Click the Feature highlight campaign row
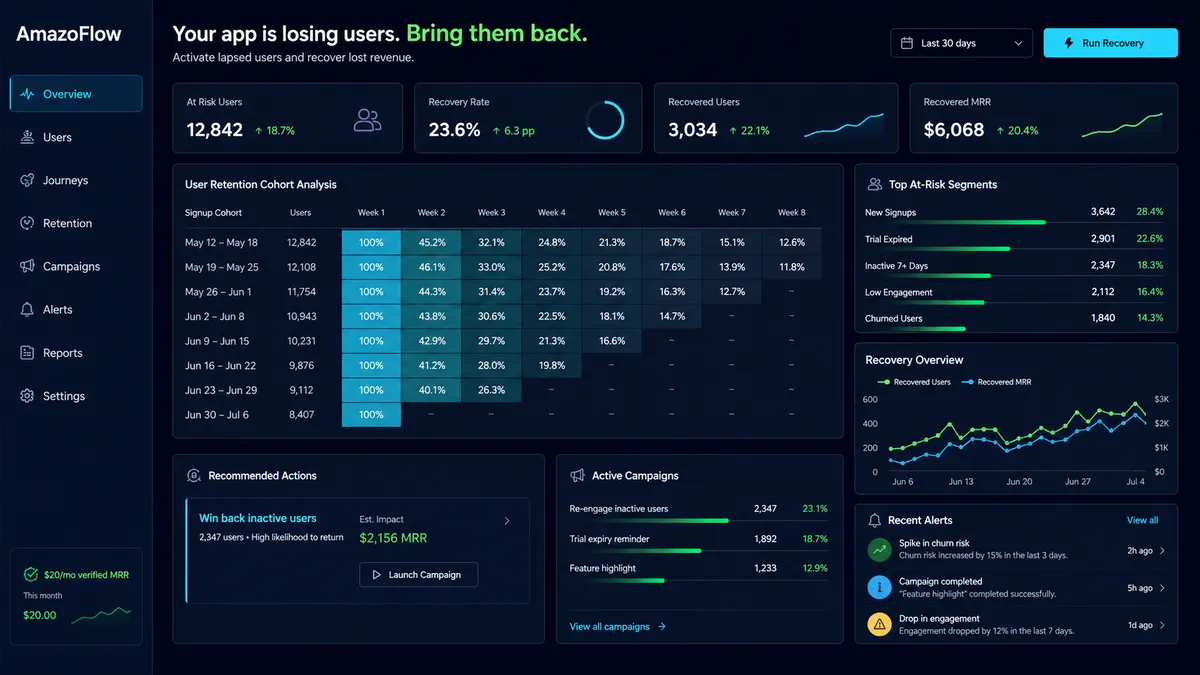1200x675 pixels. pos(699,571)
